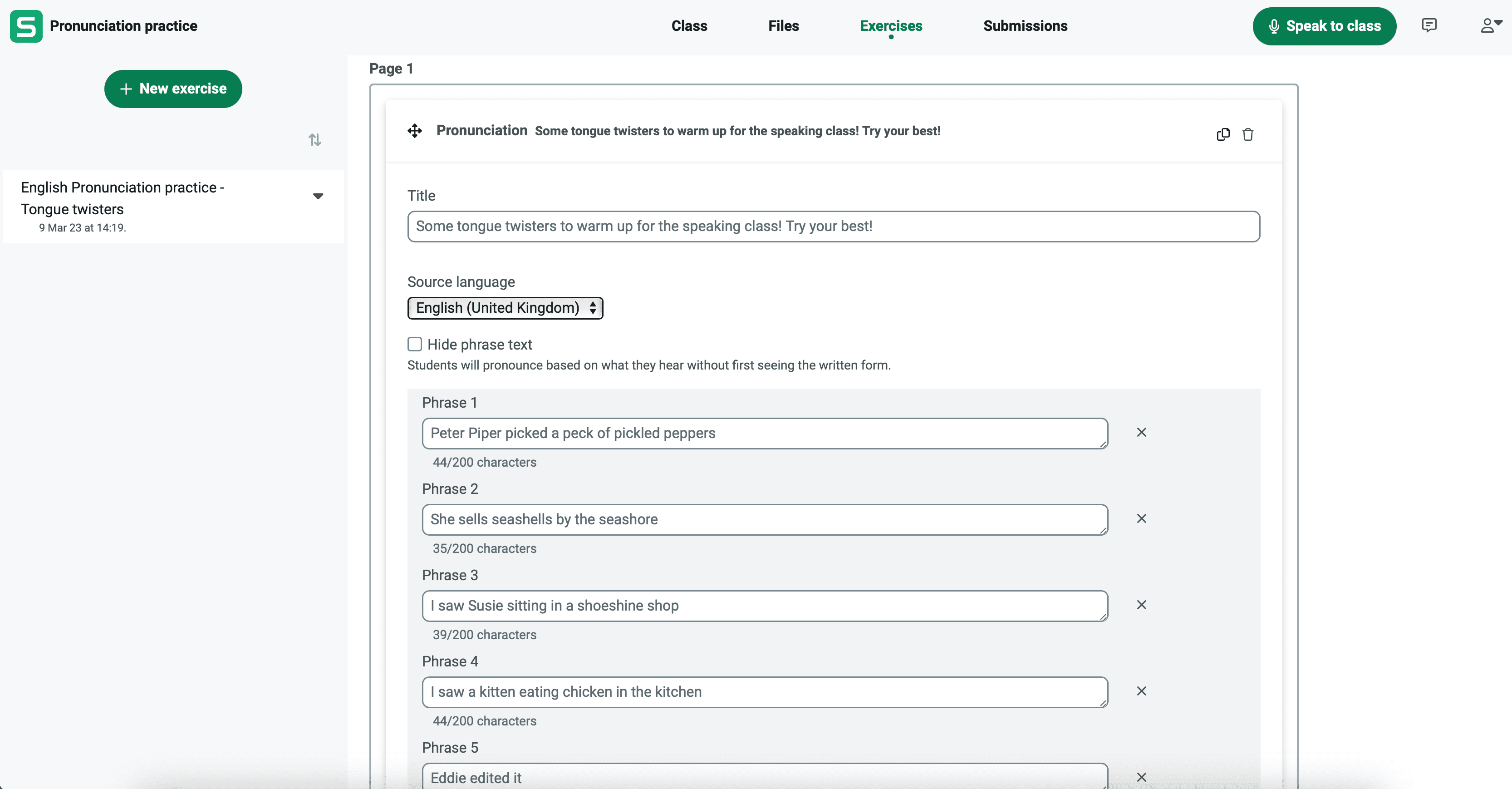Remove Phrase 5 with its X

pyautogui.click(x=1142, y=777)
